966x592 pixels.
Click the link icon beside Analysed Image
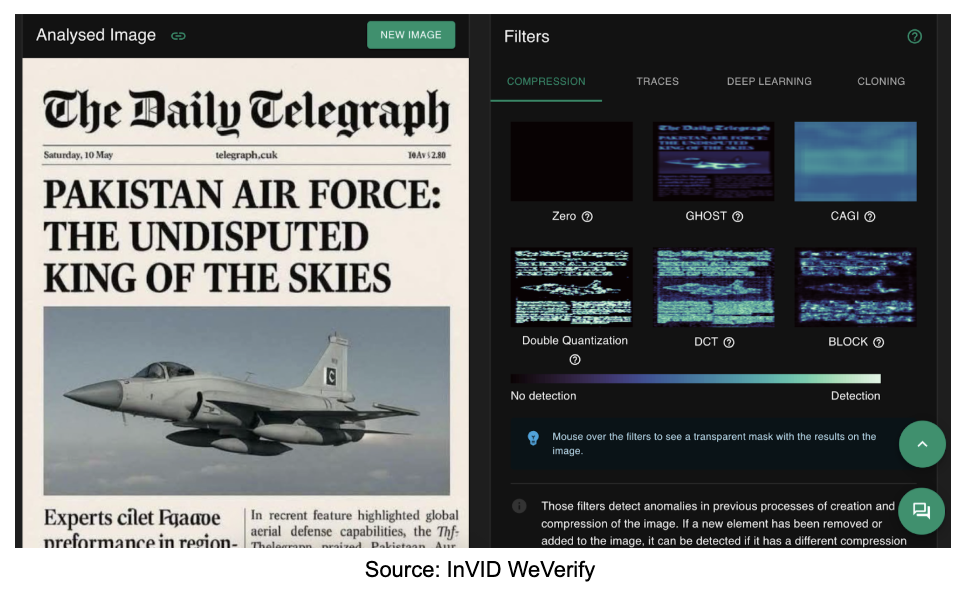click(x=179, y=36)
